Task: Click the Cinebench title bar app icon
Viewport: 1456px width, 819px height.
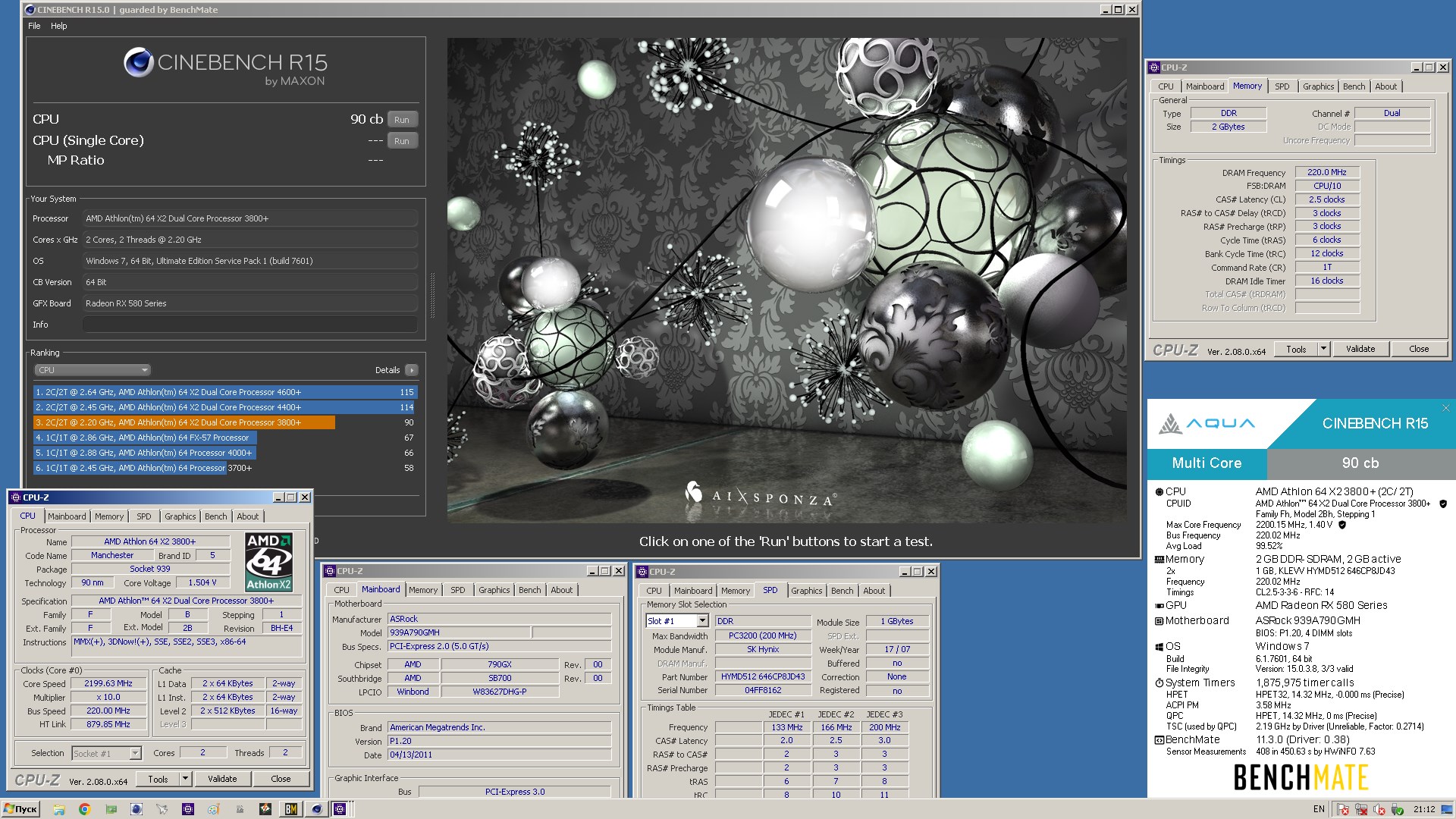Action: pos(30,10)
